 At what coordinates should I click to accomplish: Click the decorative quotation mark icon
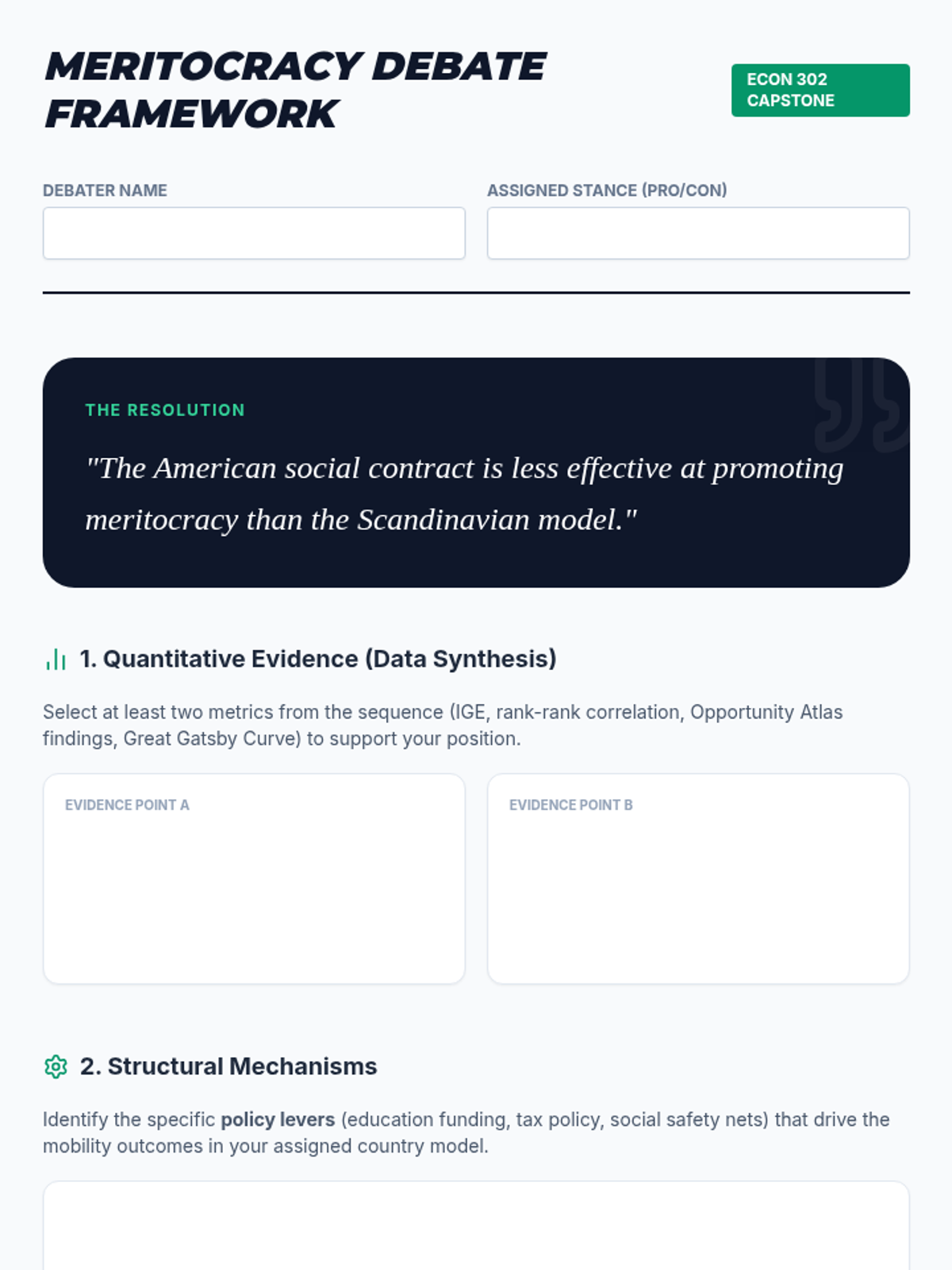click(861, 406)
